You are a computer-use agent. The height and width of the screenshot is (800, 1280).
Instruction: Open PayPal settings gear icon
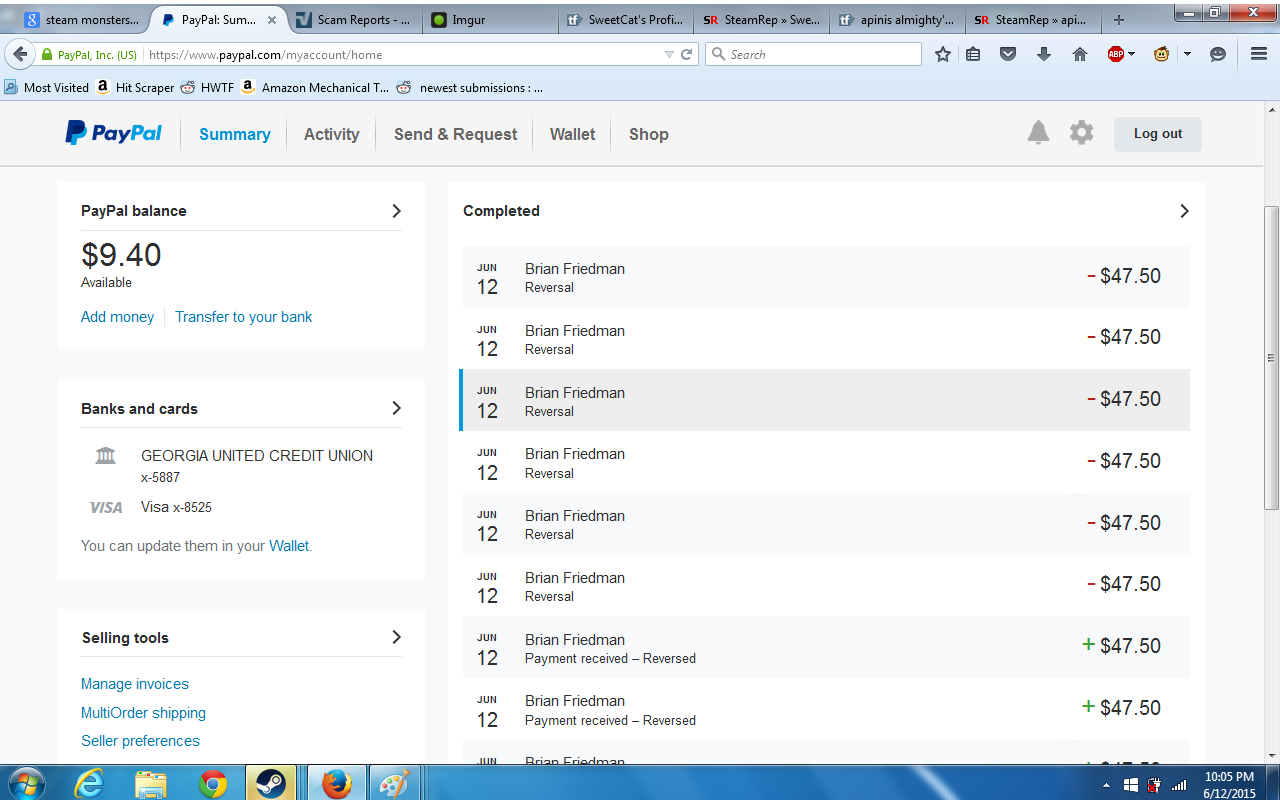(x=1081, y=133)
